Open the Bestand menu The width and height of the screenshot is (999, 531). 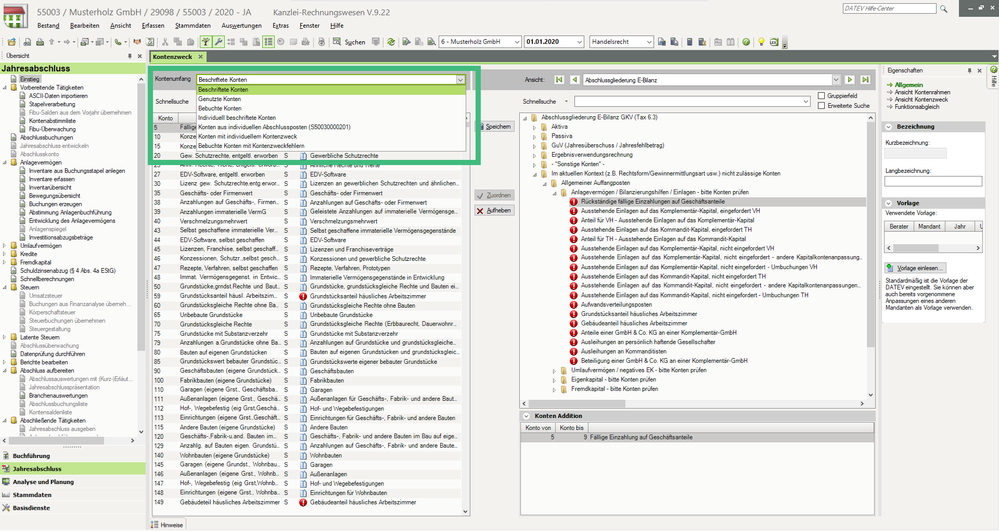click(x=48, y=25)
